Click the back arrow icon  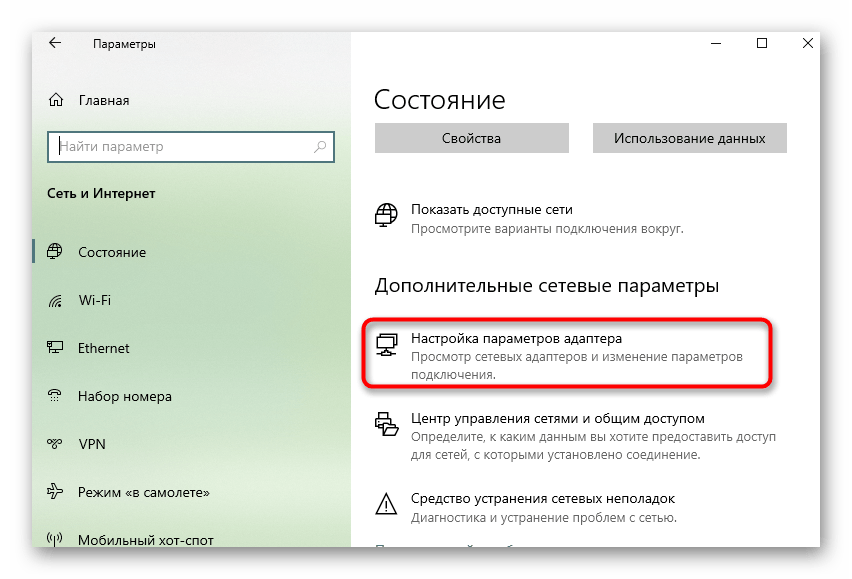pos(55,43)
